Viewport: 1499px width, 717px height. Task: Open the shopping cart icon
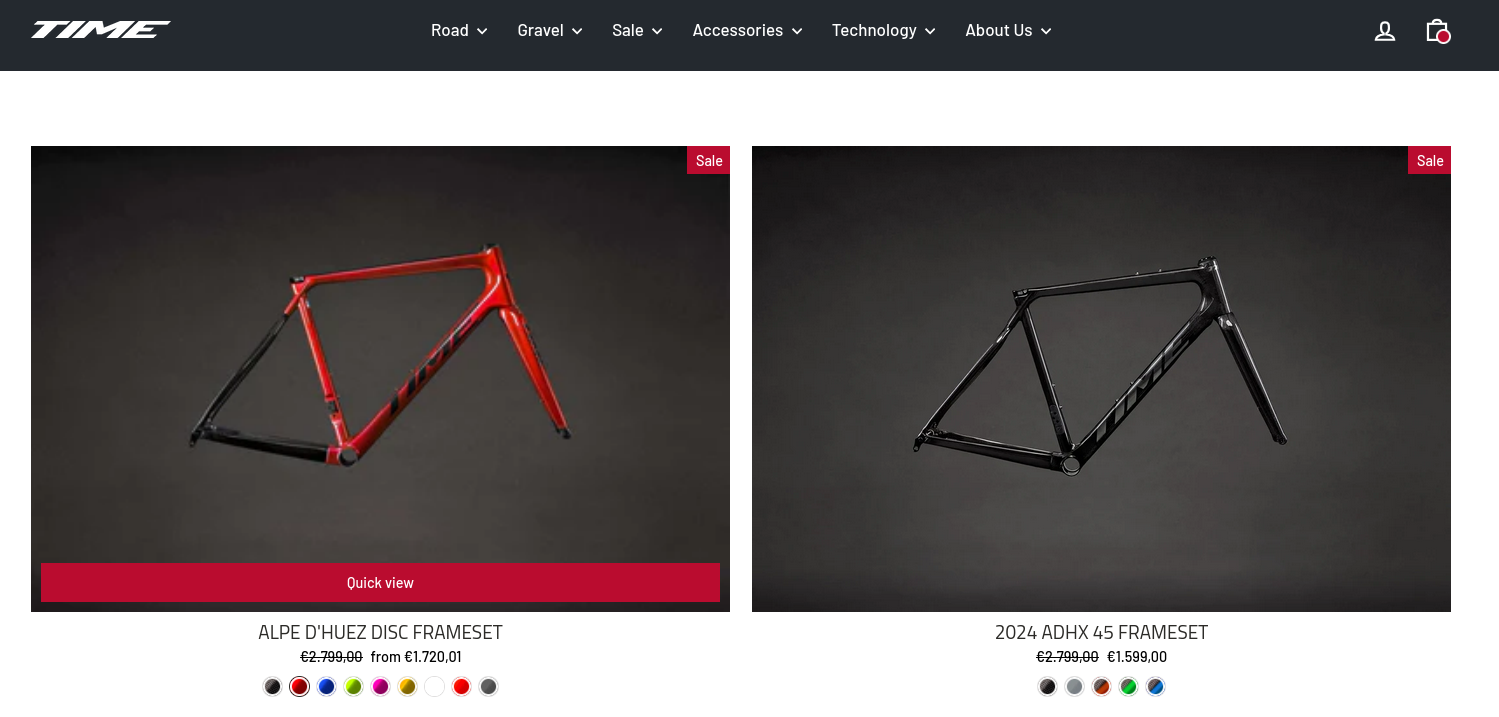click(1437, 31)
